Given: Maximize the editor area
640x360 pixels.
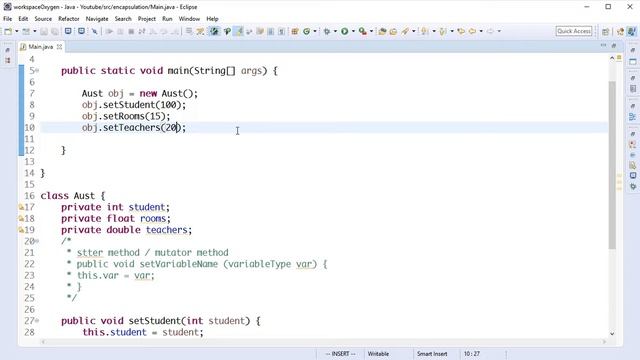Looking at the screenshot, I should click(x=613, y=46).
